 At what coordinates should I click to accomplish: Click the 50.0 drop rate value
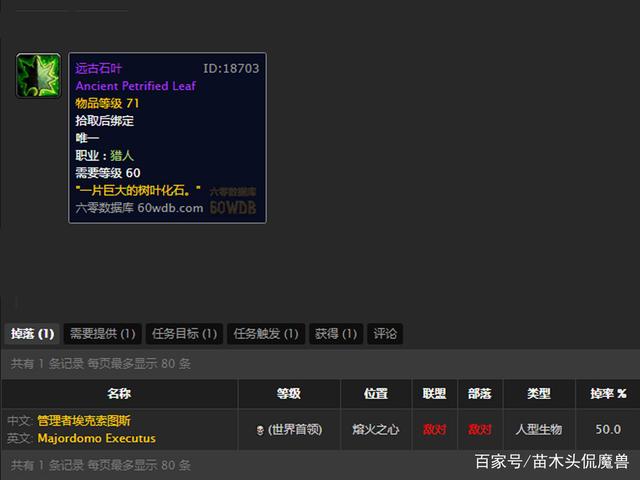click(x=608, y=429)
